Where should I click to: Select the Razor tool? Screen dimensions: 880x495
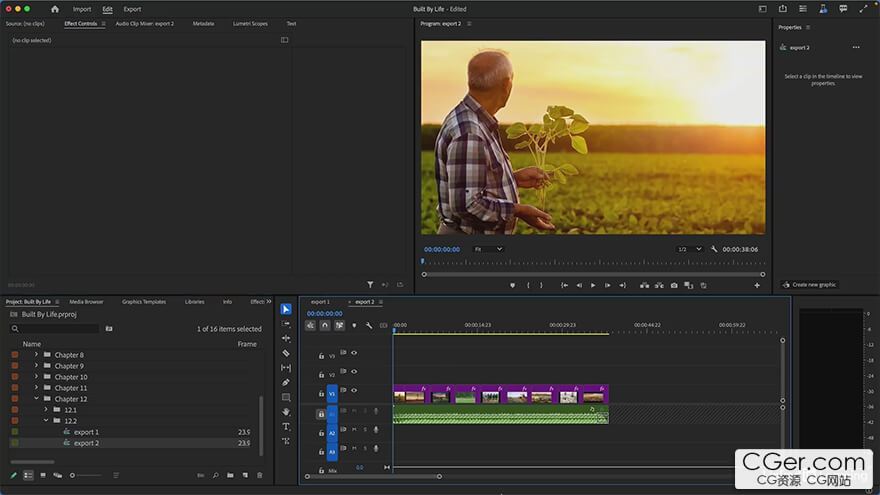tap(286, 353)
